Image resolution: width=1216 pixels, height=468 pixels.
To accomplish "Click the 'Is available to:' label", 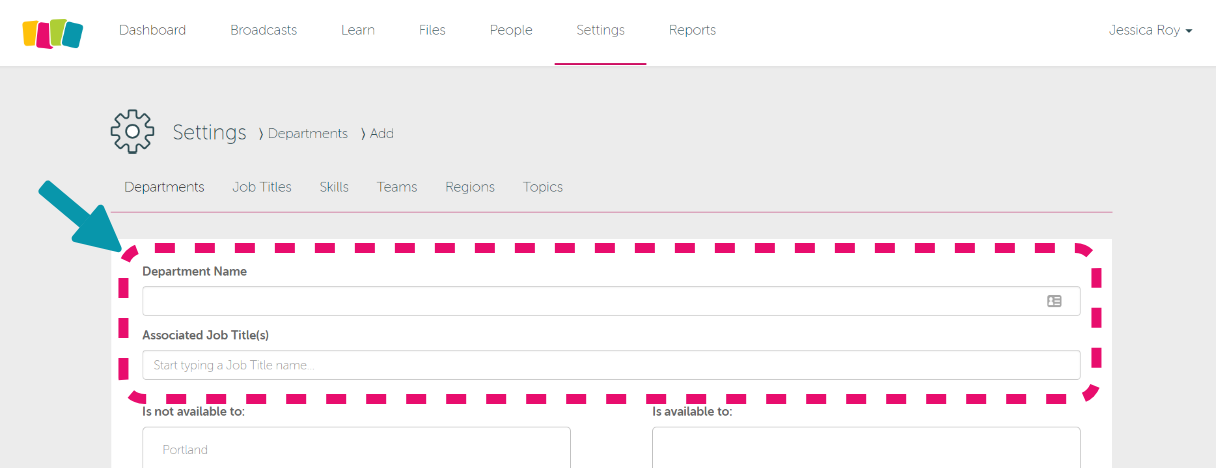I will 692,411.
